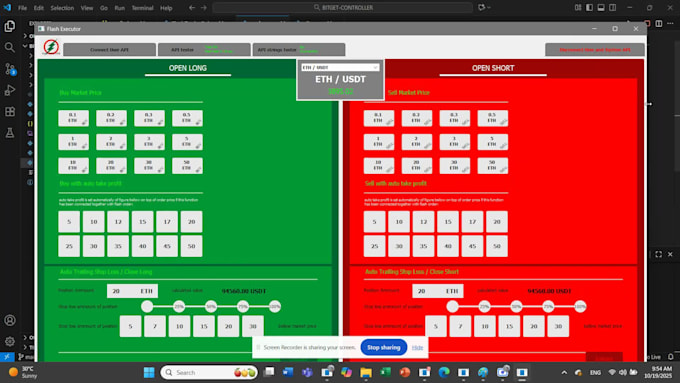Open VS Code Selection menu
The width and height of the screenshot is (680, 383).
(x=62, y=8)
